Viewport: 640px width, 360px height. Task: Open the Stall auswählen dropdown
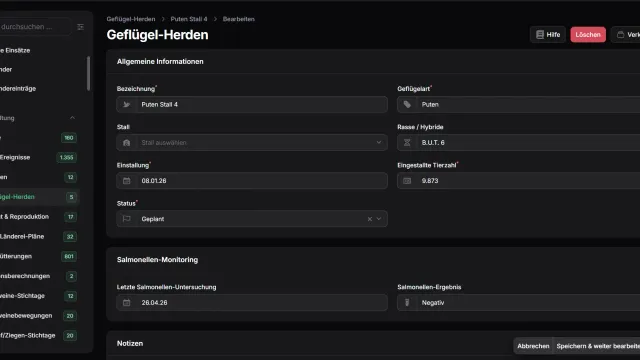(x=252, y=143)
